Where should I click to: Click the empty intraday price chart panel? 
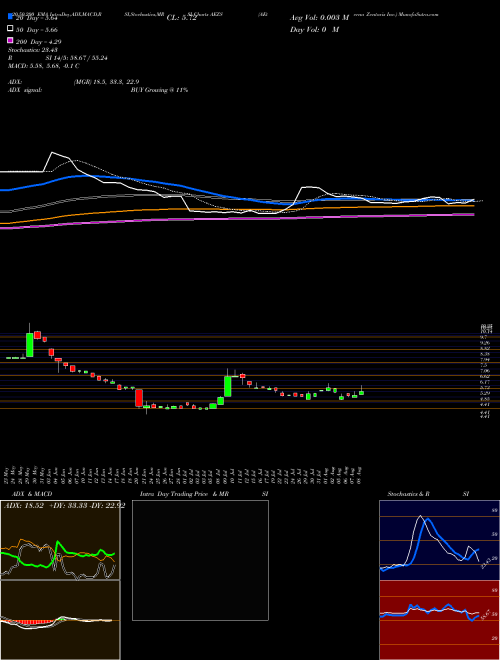click(200, 560)
